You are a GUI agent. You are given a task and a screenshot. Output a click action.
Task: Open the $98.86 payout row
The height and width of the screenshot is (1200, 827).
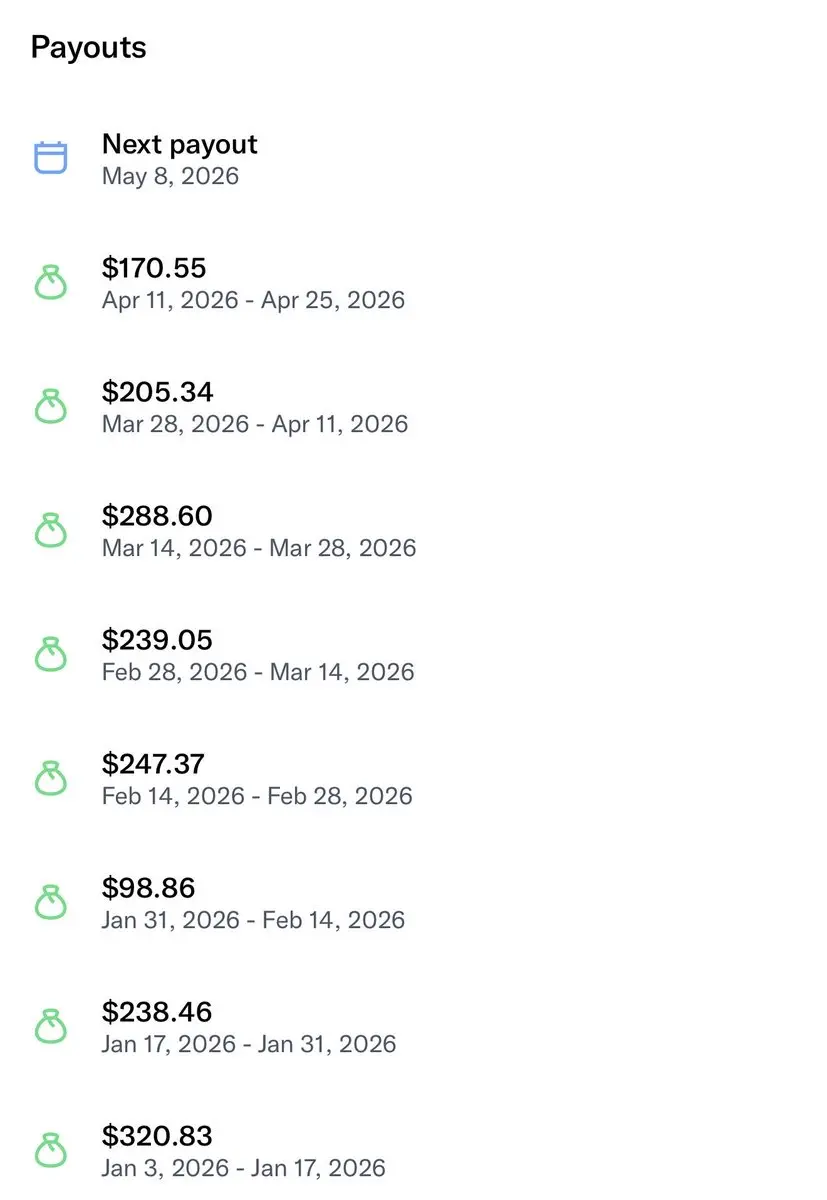point(148,888)
